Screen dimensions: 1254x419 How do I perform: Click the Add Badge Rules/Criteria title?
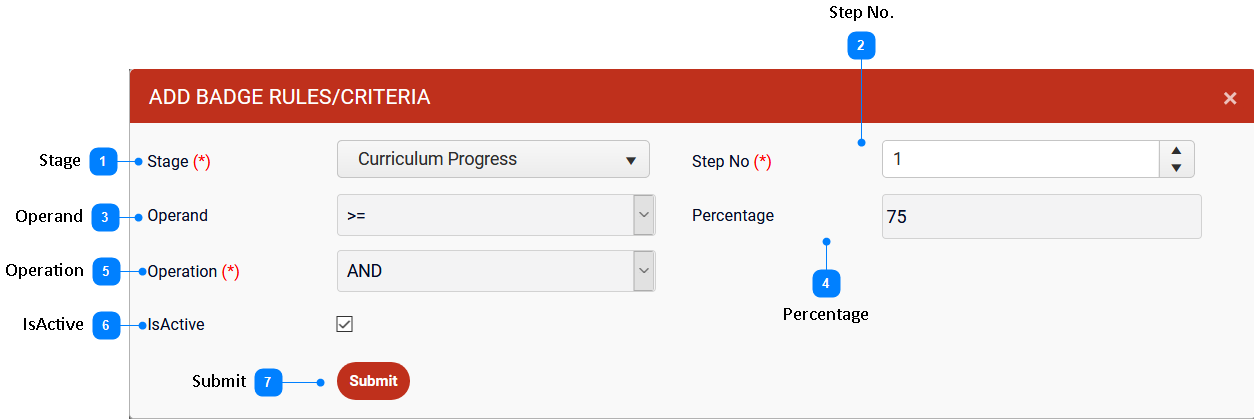point(290,97)
